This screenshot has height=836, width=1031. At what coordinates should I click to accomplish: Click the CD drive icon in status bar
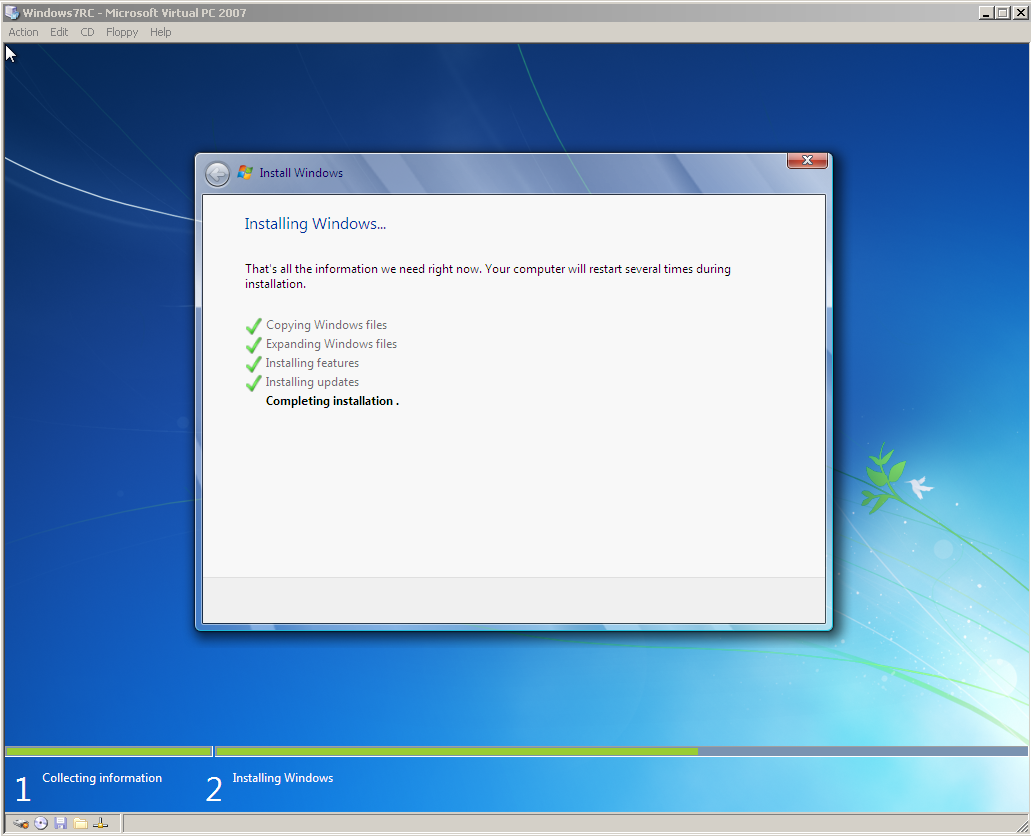tap(41, 824)
